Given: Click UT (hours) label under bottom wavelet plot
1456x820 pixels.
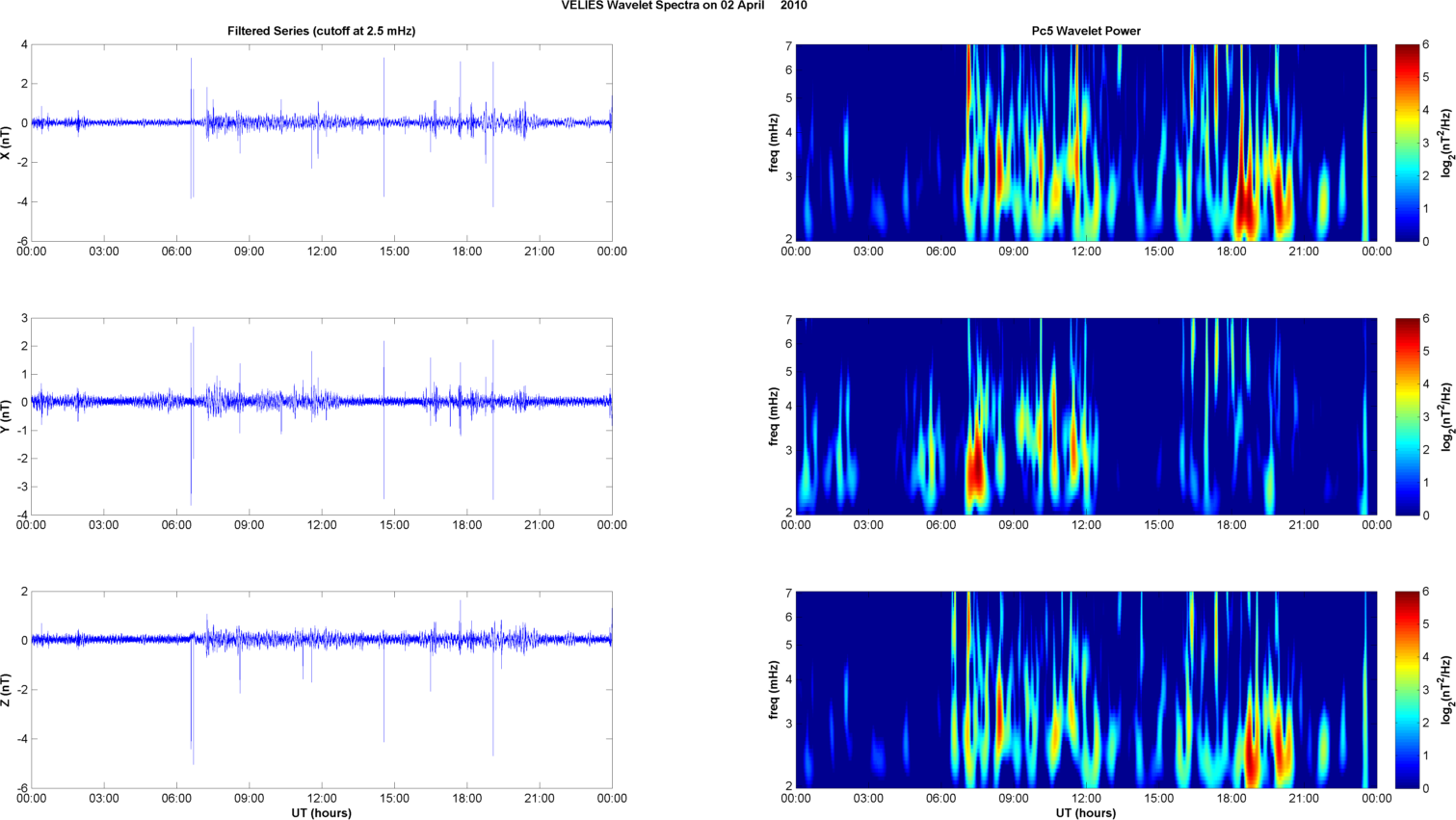Looking at the screenshot, I should click(x=1086, y=813).
